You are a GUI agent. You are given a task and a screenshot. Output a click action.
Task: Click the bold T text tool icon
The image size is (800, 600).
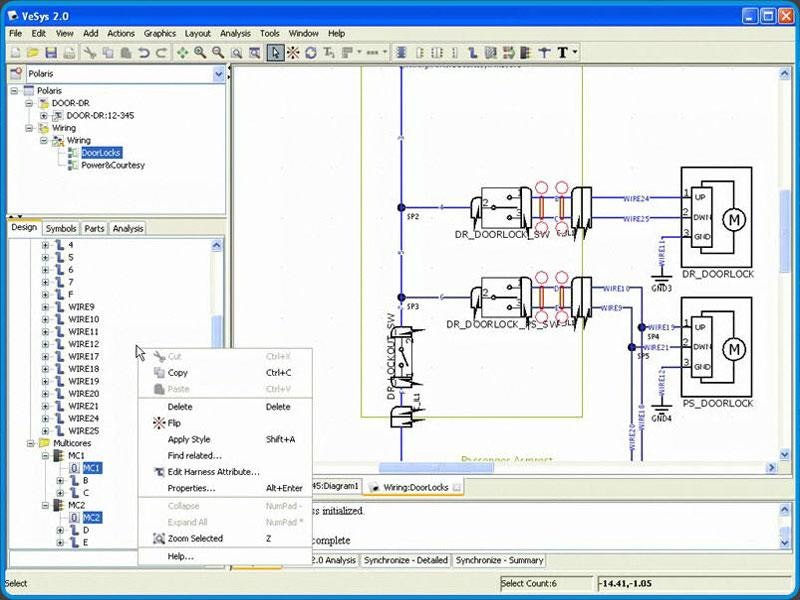(562, 52)
